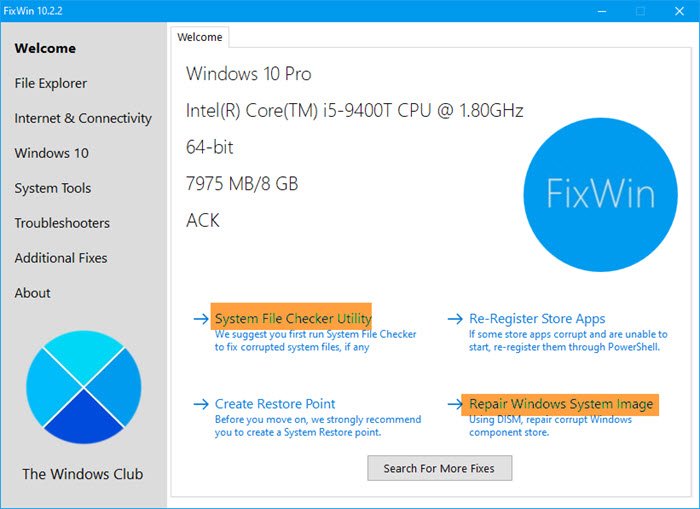Run the System File Checker Utility link
The height and width of the screenshot is (509, 700).
tap(293, 319)
